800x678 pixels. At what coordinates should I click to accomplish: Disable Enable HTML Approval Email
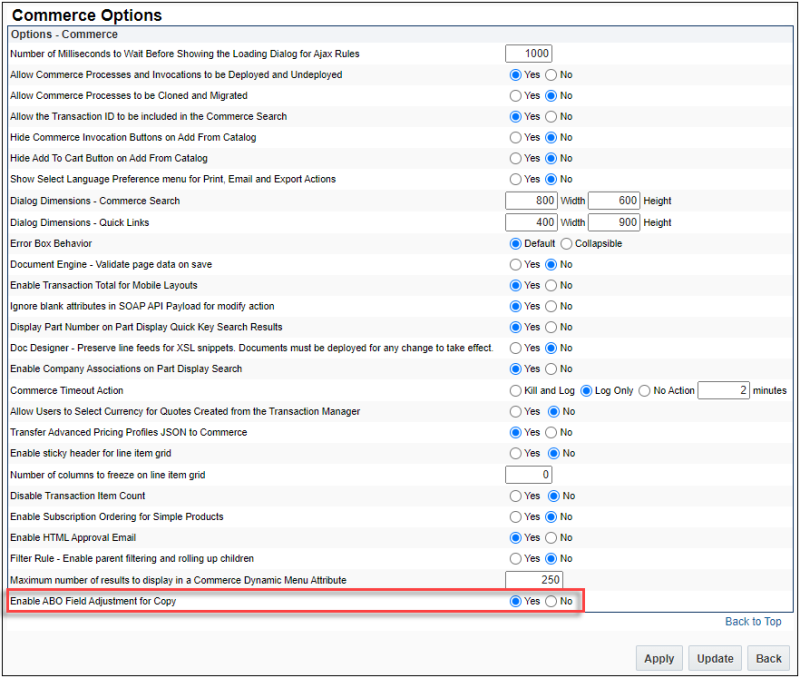pyautogui.click(x=552, y=537)
